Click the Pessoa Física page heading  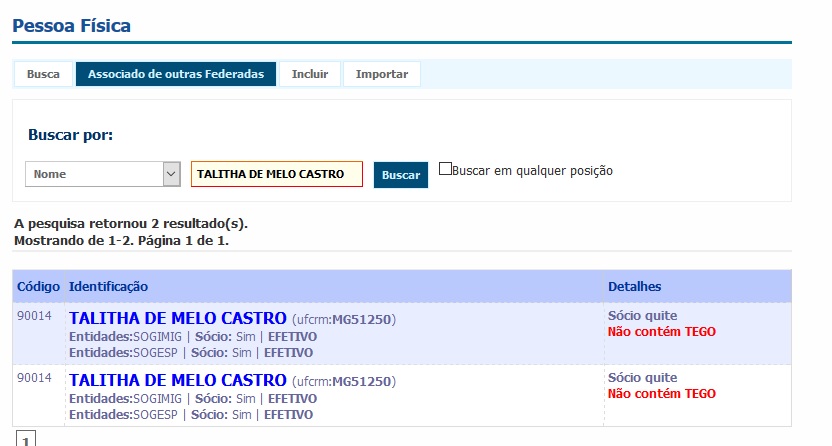click(72, 25)
